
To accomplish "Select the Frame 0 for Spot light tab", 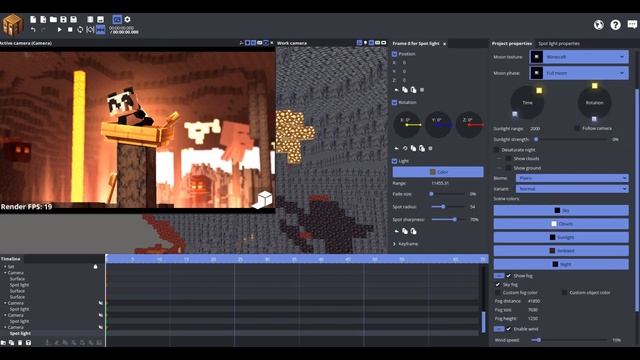I will [x=416, y=43].
